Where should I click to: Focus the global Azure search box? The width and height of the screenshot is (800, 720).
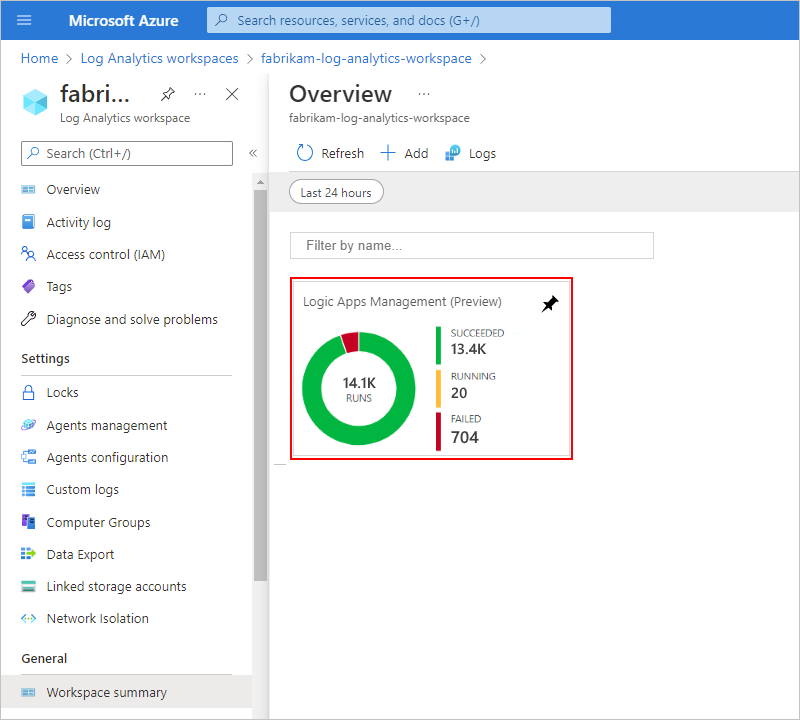click(x=408, y=20)
